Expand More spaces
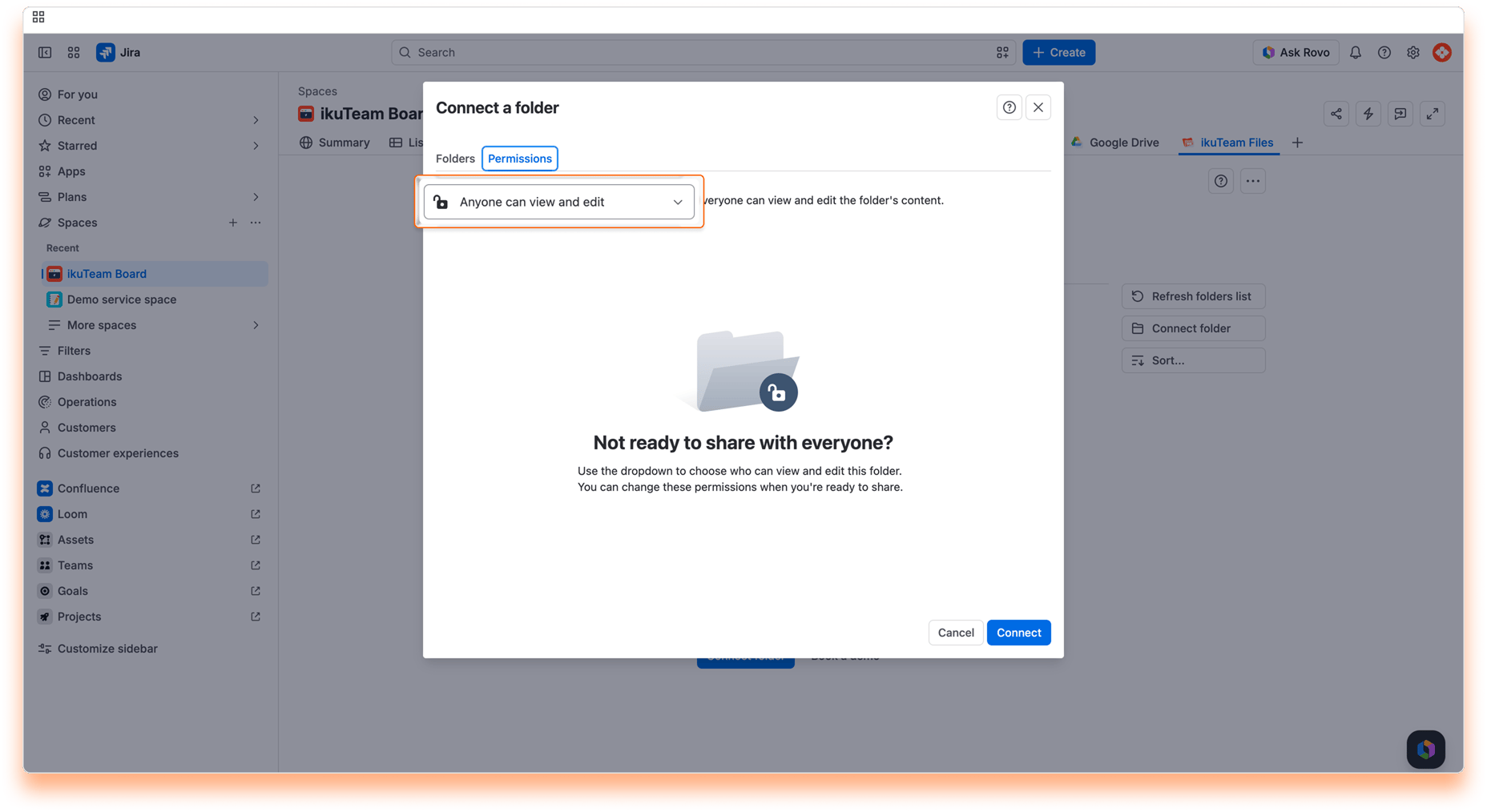The image size is (1487, 812). 256,325
